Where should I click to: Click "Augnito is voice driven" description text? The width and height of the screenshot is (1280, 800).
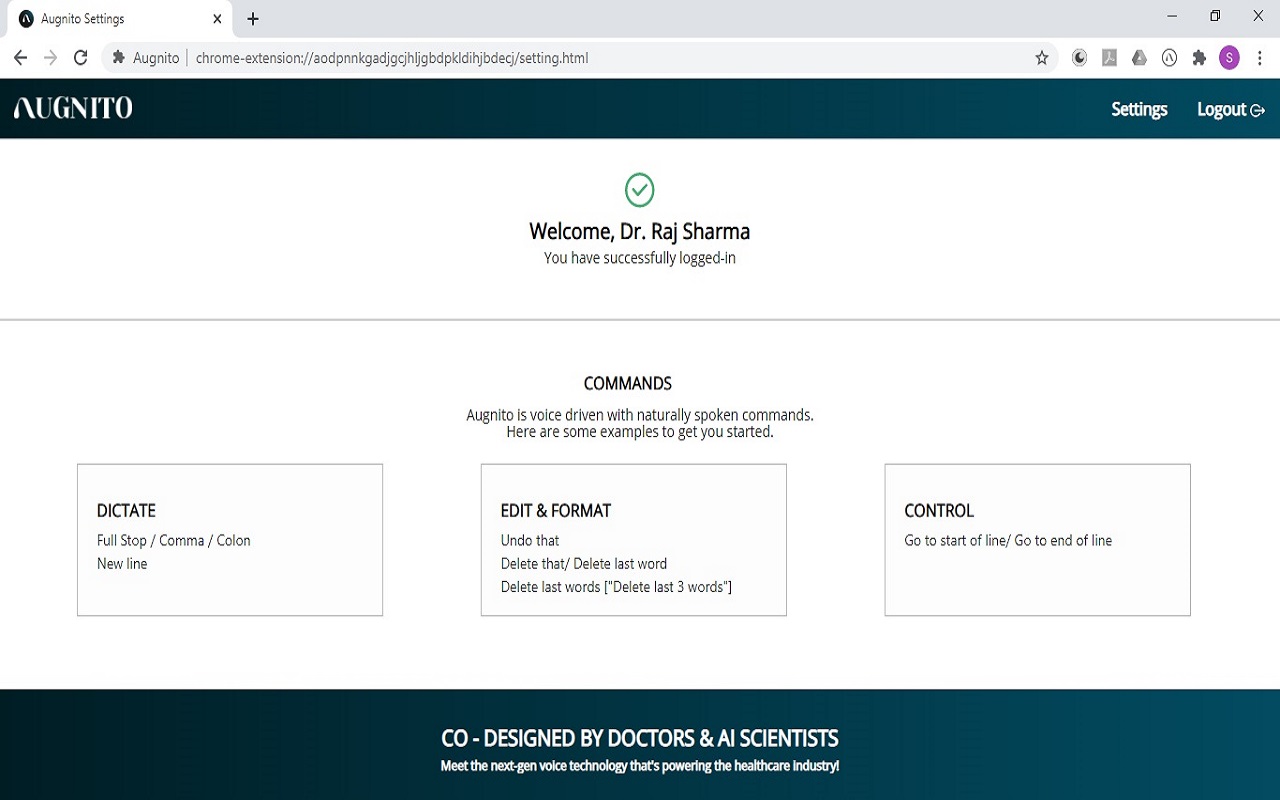click(x=640, y=415)
